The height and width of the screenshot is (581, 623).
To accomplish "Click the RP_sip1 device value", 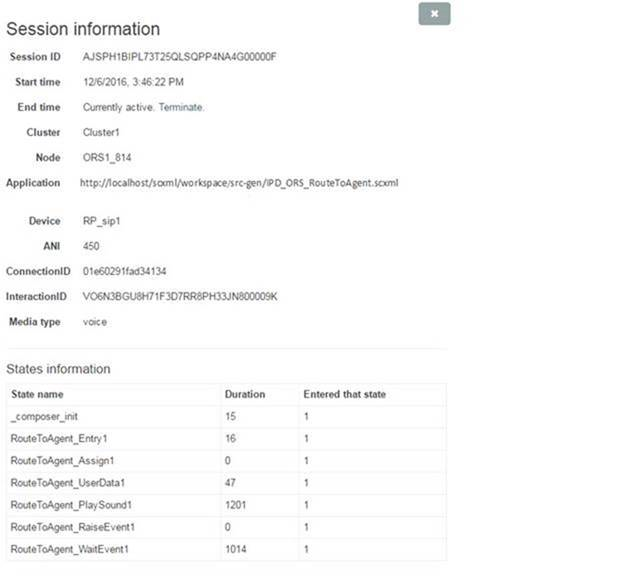I will coord(101,221).
